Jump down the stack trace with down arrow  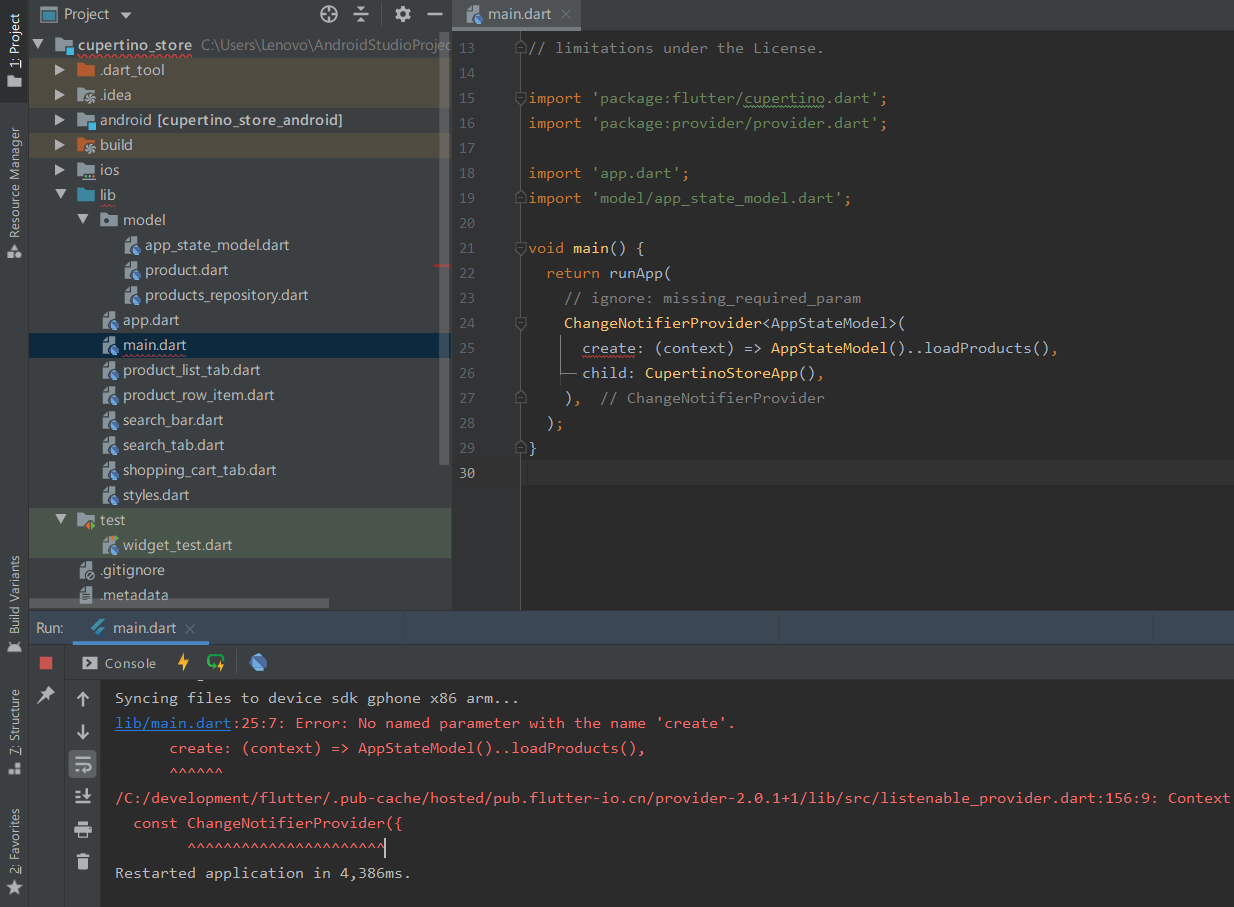83,732
